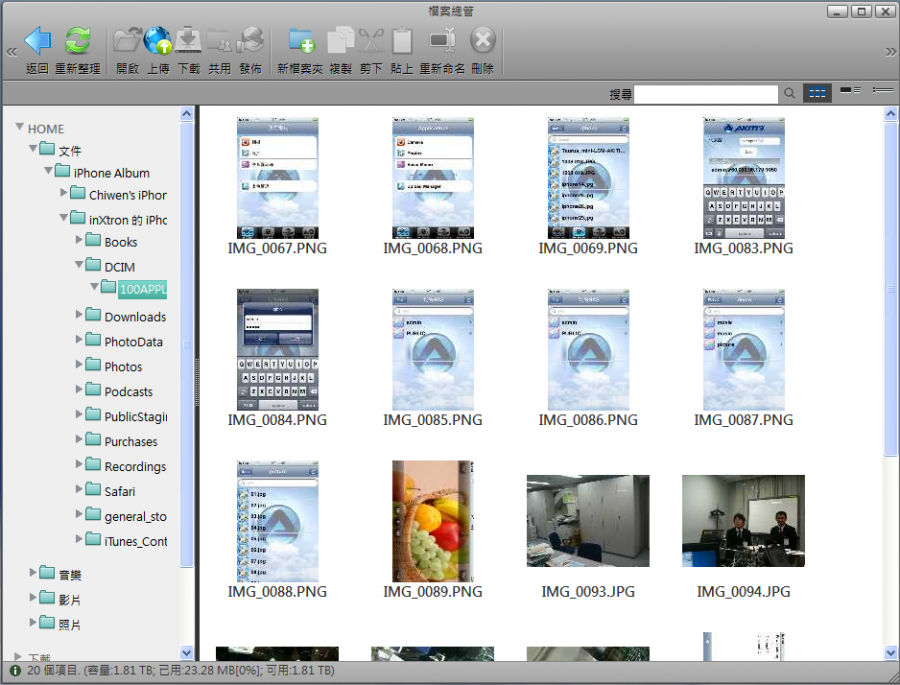Expand the 音樂 folder in the tree
Screen dimensions: 900x685
(x=34, y=573)
